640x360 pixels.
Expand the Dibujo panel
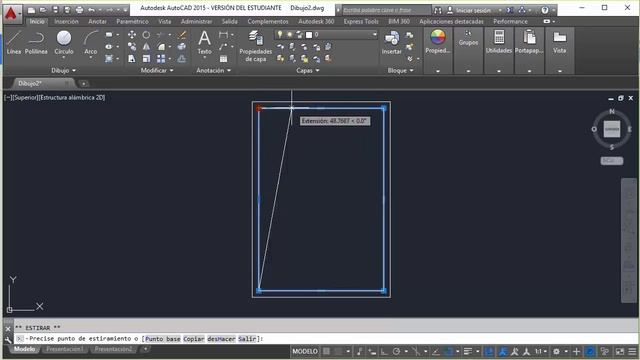point(63,70)
